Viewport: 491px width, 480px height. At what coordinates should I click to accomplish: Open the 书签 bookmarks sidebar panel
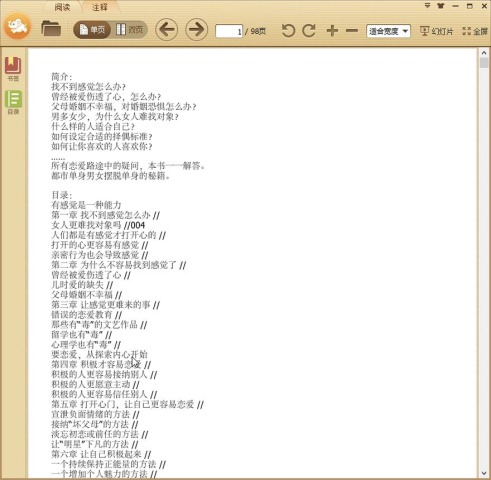pos(13,69)
